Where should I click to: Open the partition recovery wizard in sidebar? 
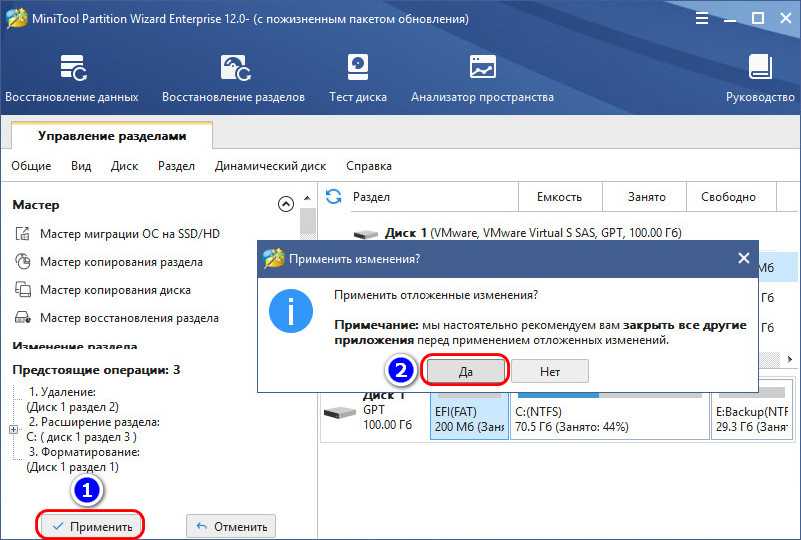pyautogui.click(x=129, y=318)
